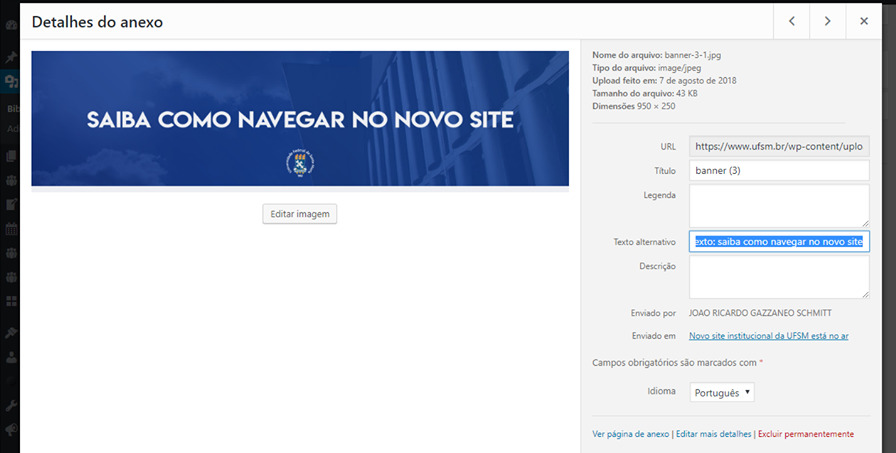Open Media library icon in left sidebar
The image size is (896, 453).
coord(10,82)
